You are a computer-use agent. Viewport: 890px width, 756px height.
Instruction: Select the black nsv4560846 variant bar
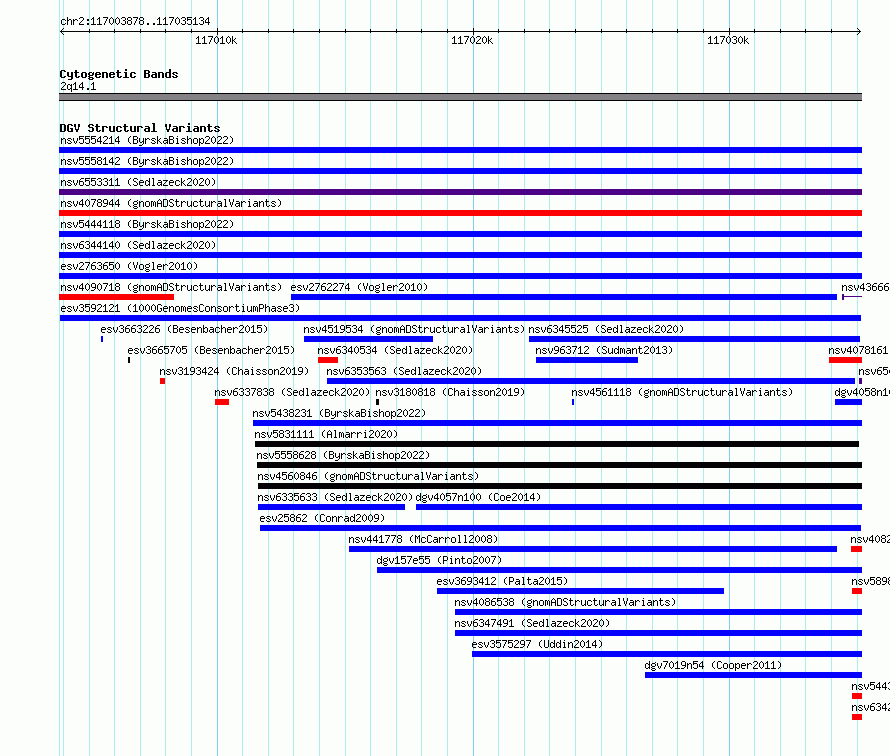(560, 486)
